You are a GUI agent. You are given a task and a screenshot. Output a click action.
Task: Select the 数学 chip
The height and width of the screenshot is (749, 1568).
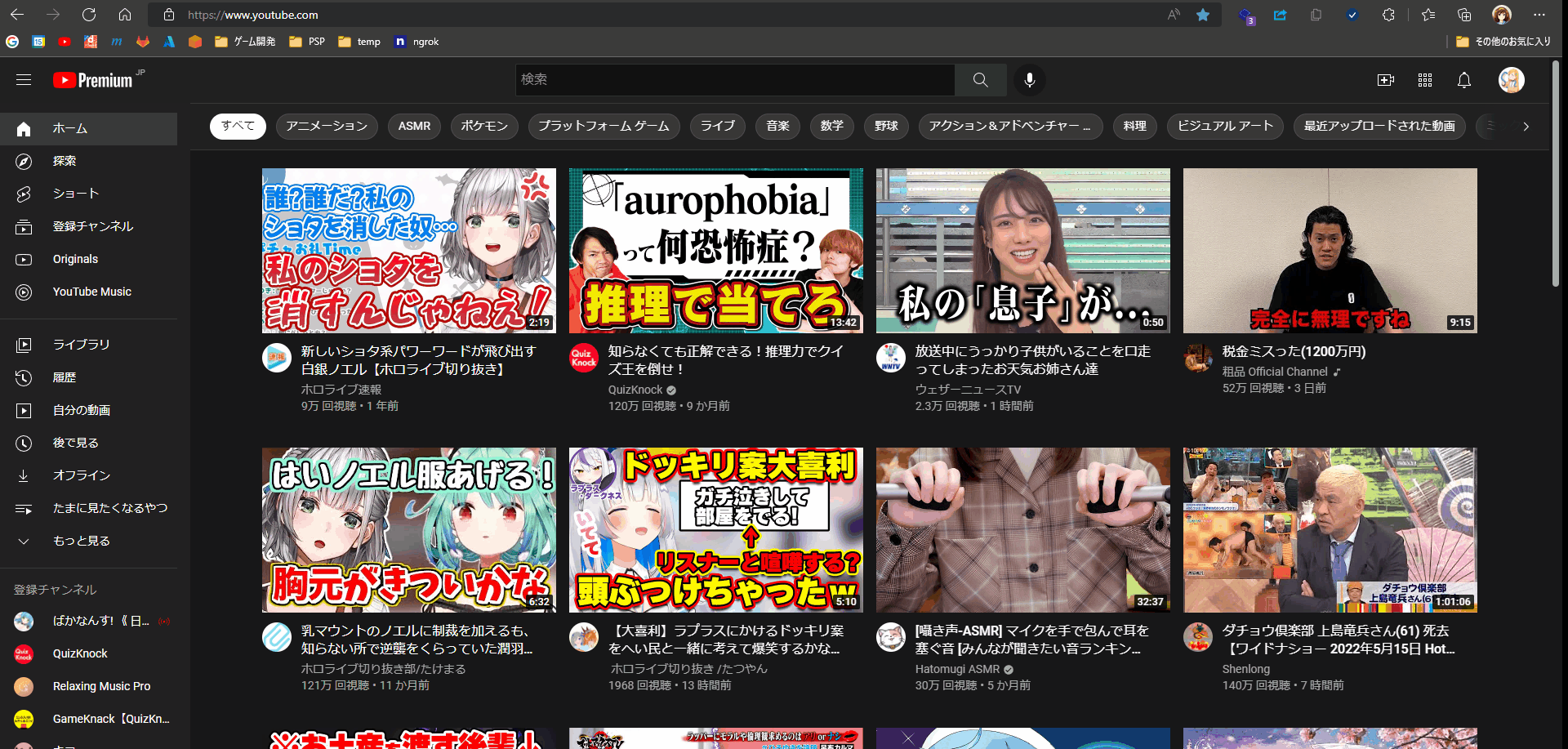(831, 127)
